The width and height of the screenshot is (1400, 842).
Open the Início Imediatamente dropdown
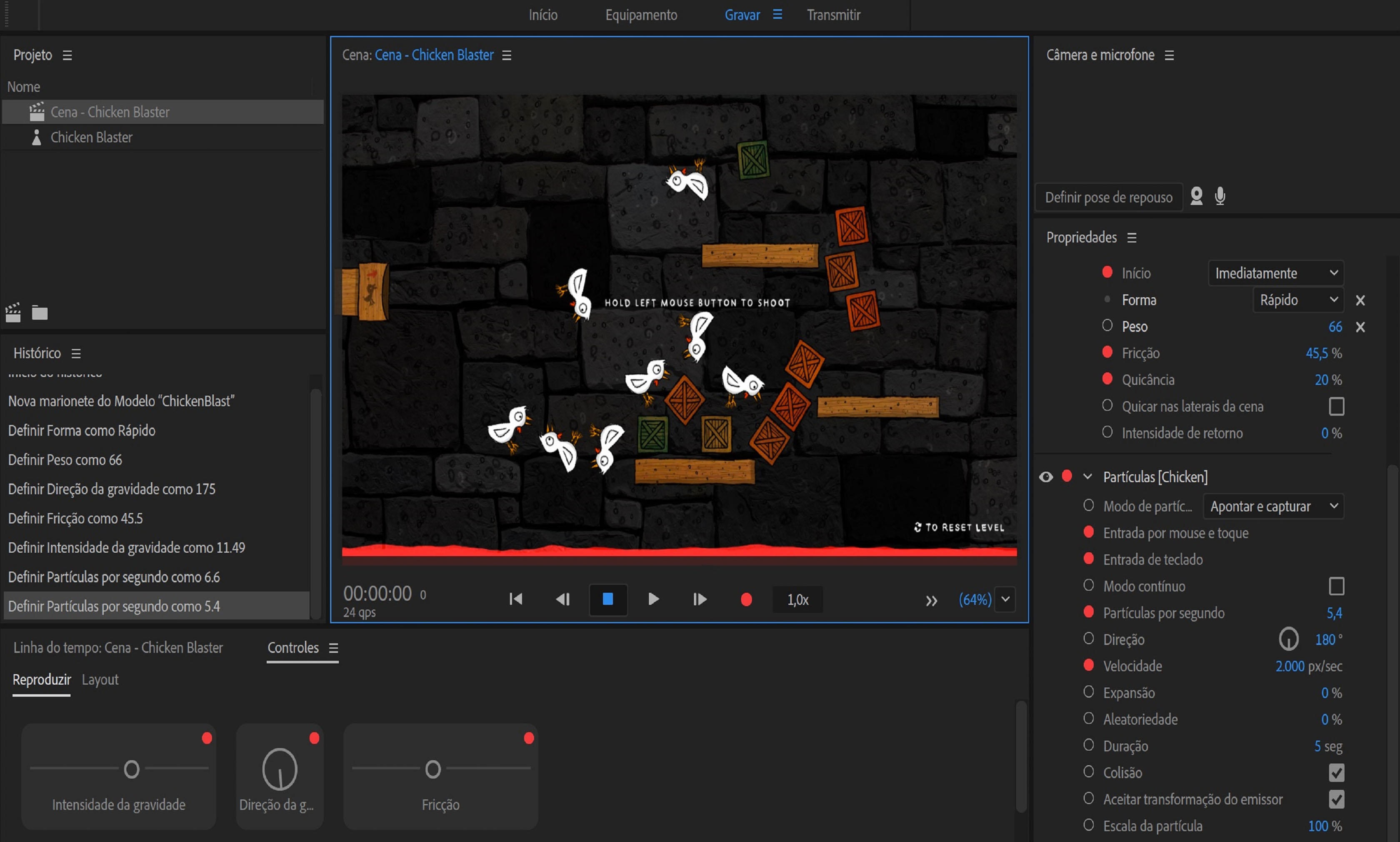point(1275,273)
